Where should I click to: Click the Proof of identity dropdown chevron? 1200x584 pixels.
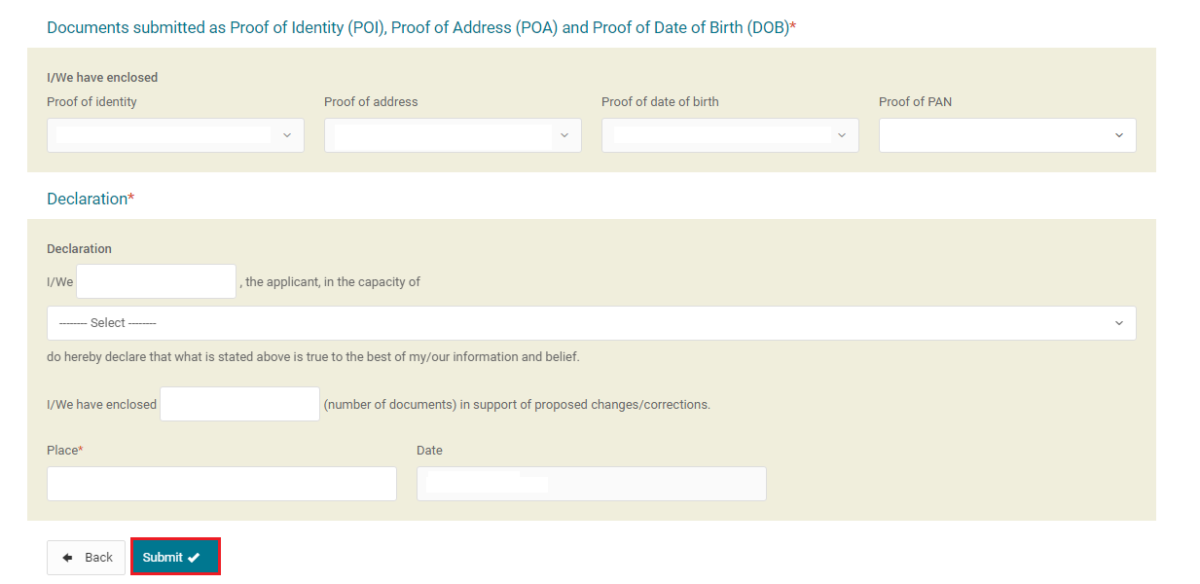288,134
